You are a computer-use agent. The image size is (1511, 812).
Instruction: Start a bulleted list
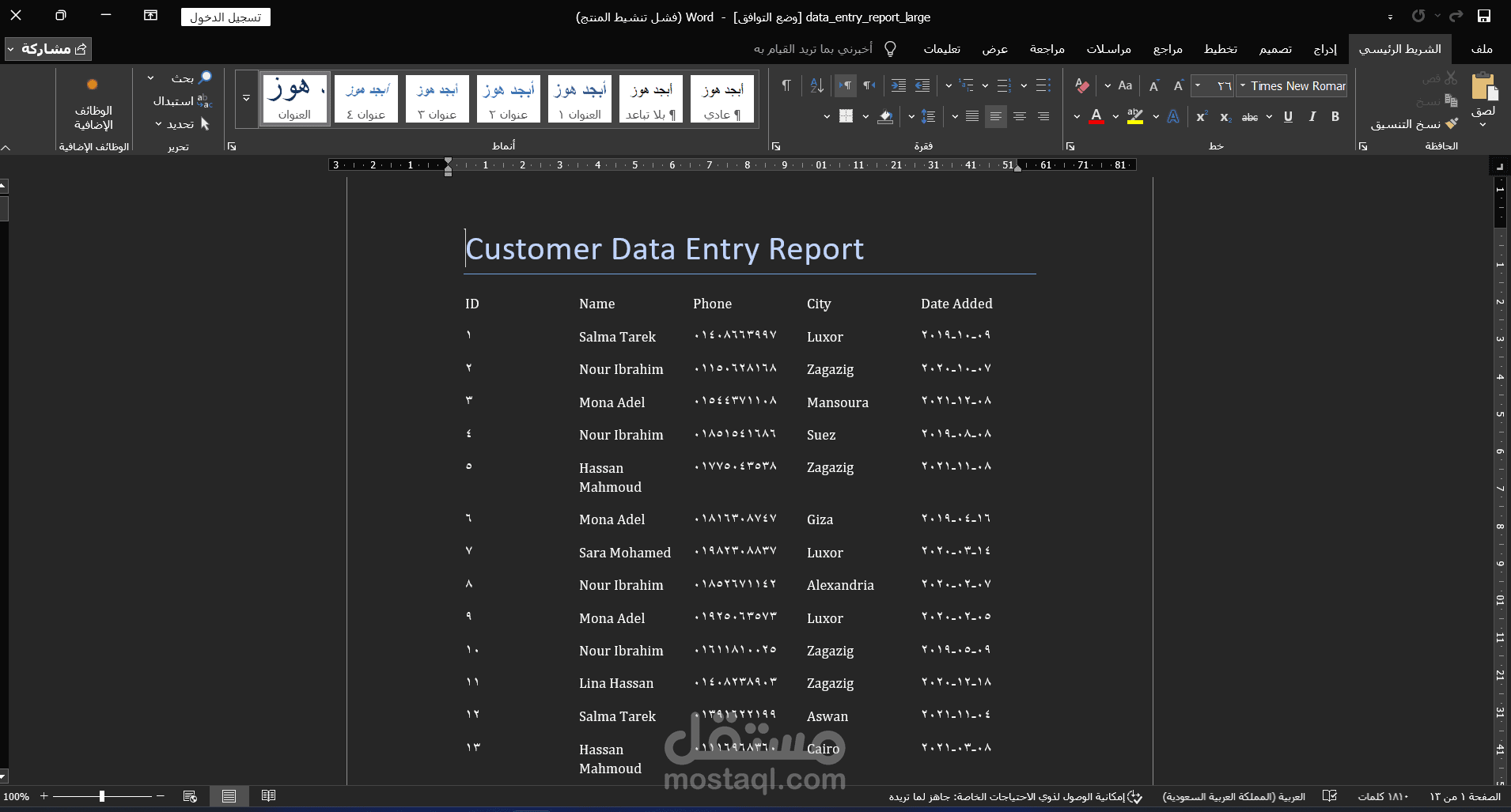click(x=1043, y=85)
